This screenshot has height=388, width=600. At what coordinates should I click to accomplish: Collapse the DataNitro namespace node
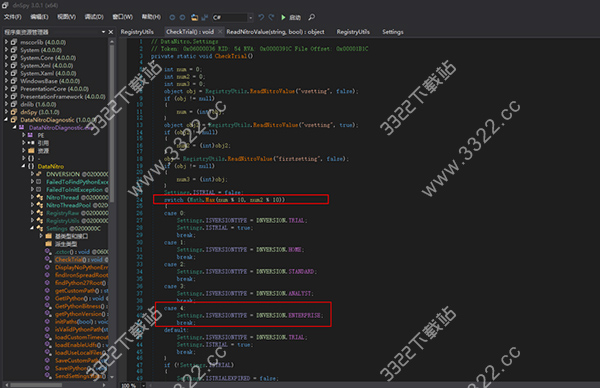click(x=23, y=166)
